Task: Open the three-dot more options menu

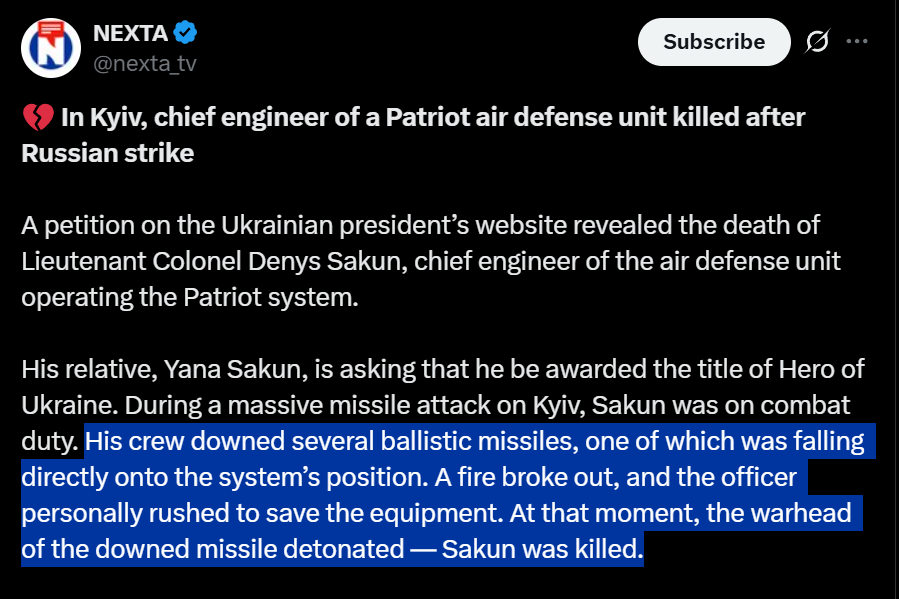Action: (x=857, y=41)
